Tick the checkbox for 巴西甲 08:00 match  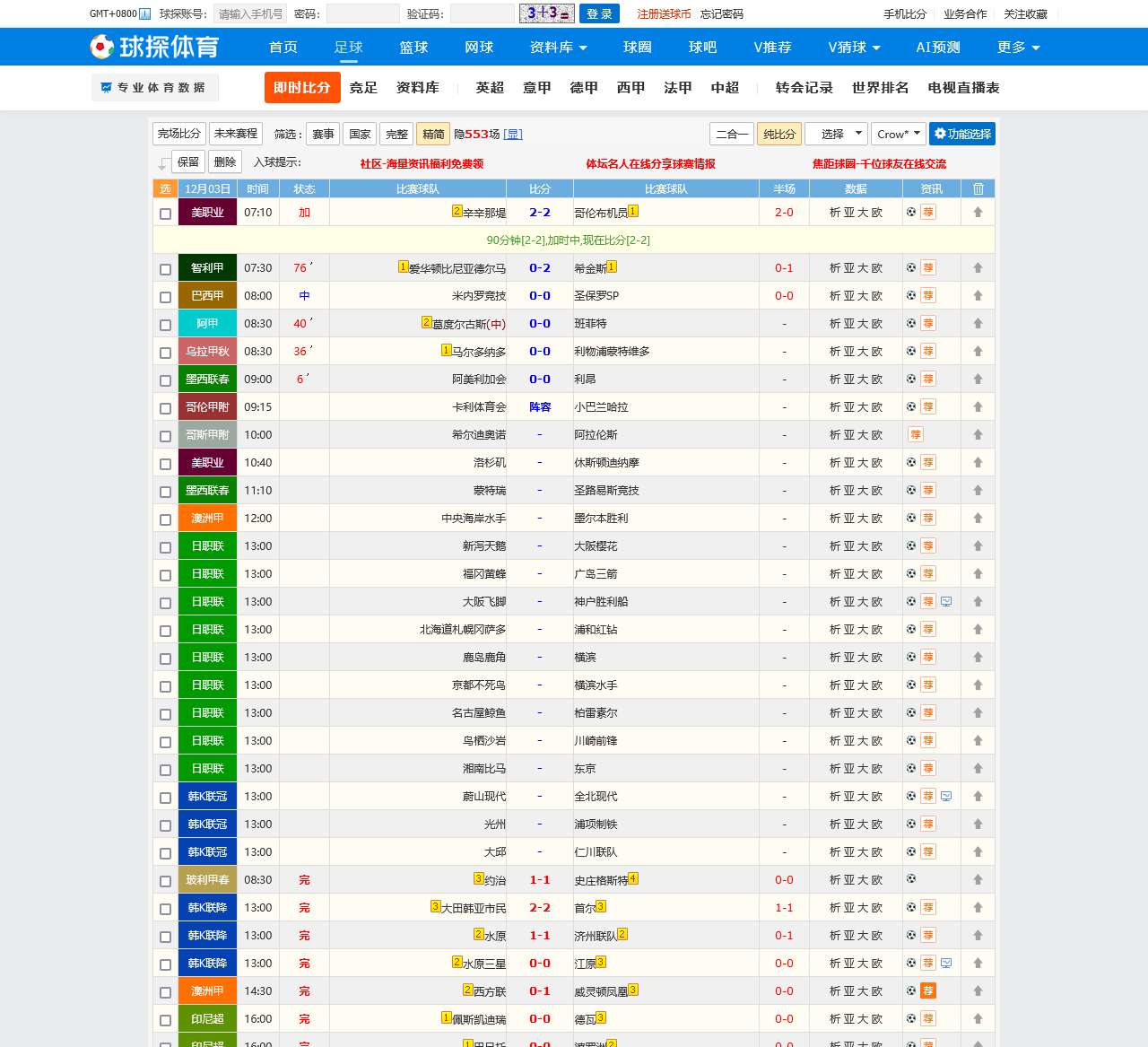click(x=165, y=297)
